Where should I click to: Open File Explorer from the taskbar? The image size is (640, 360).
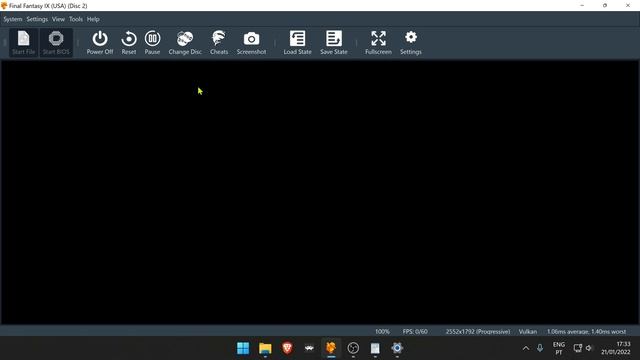[x=265, y=348]
